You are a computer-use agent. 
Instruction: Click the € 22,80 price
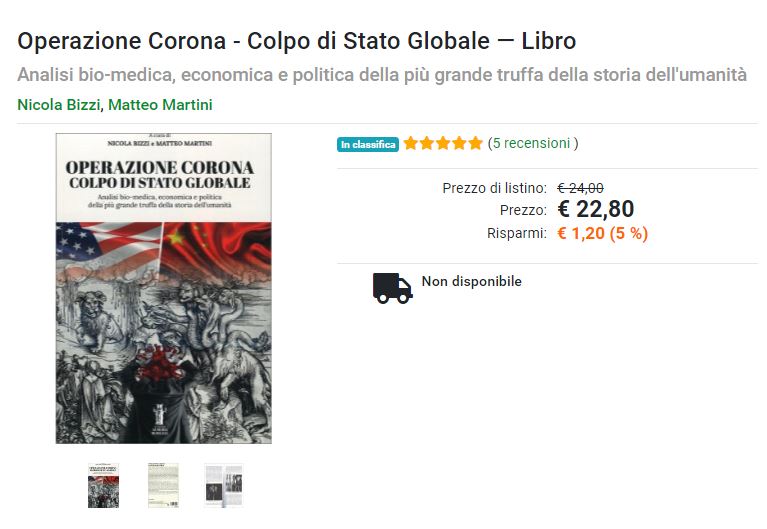click(x=596, y=209)
